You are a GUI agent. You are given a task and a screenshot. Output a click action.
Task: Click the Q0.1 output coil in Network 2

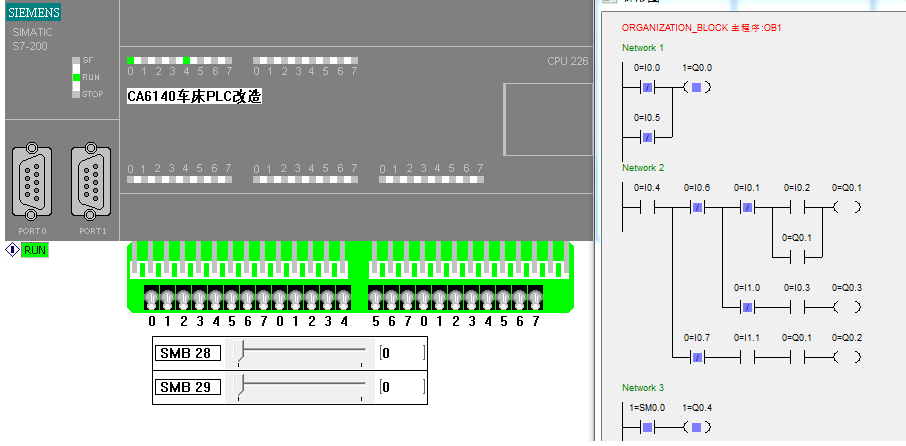click(847, 207)
